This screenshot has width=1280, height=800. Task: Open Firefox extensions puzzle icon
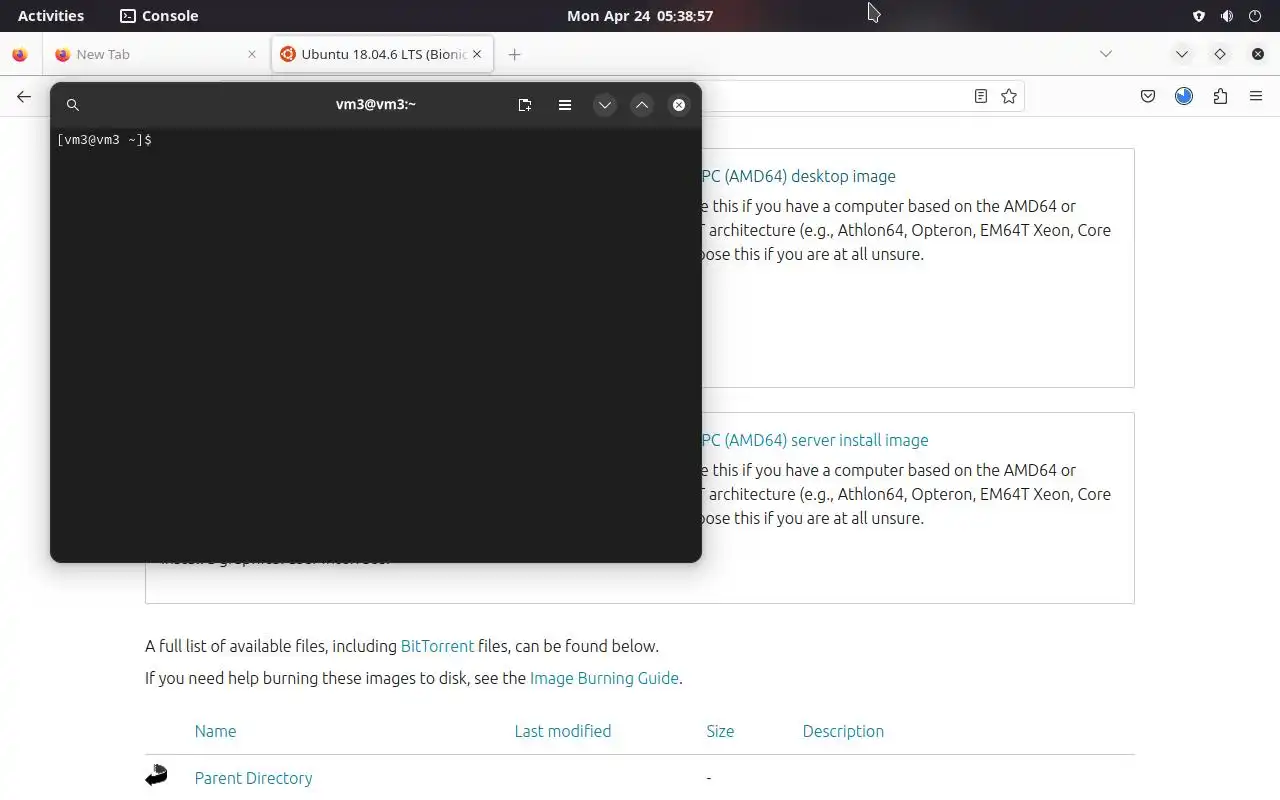click(x=1220, y=96)
